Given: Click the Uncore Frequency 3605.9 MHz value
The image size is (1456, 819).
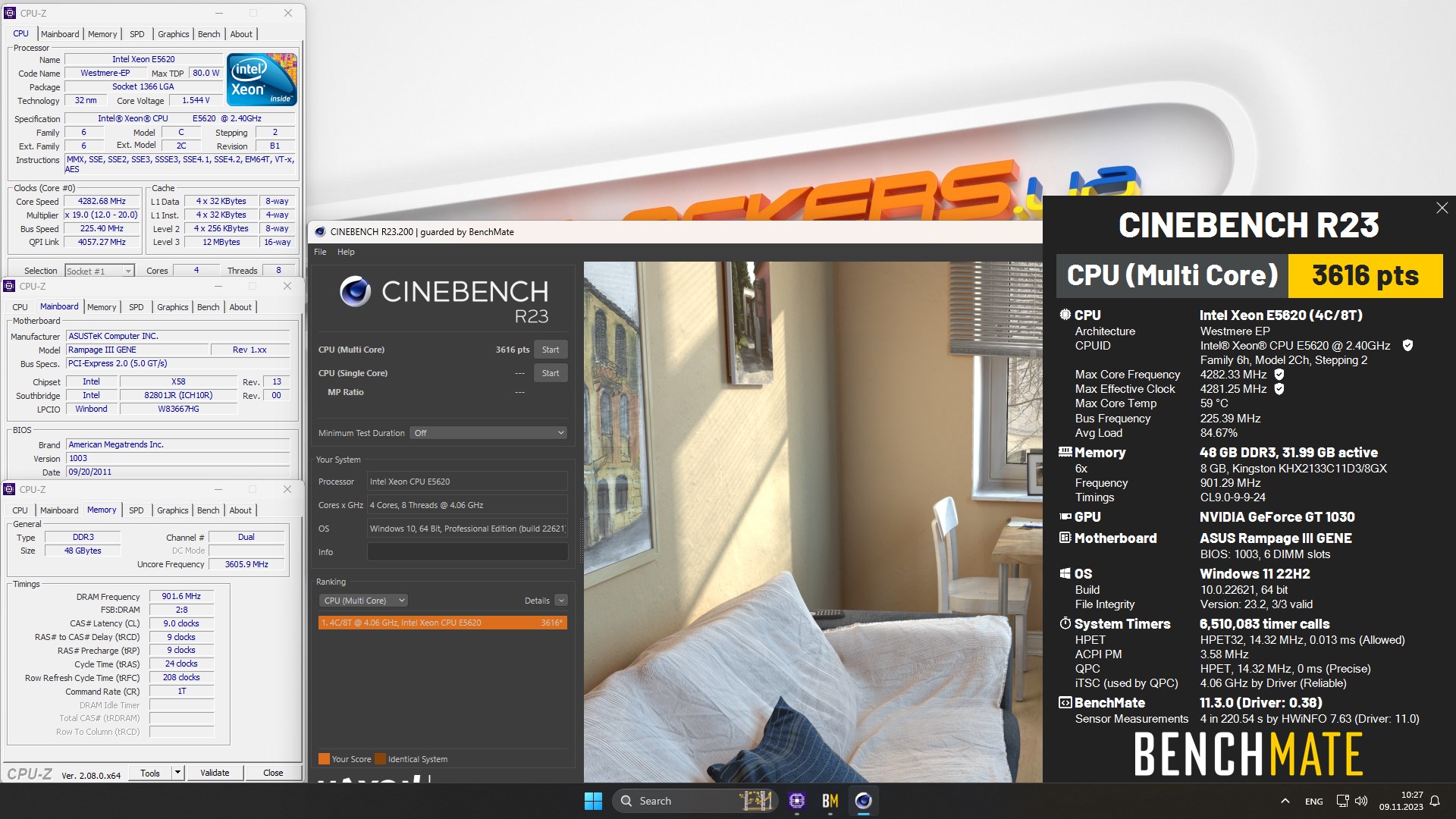Looking at the screenshot, I should (246, 564).
